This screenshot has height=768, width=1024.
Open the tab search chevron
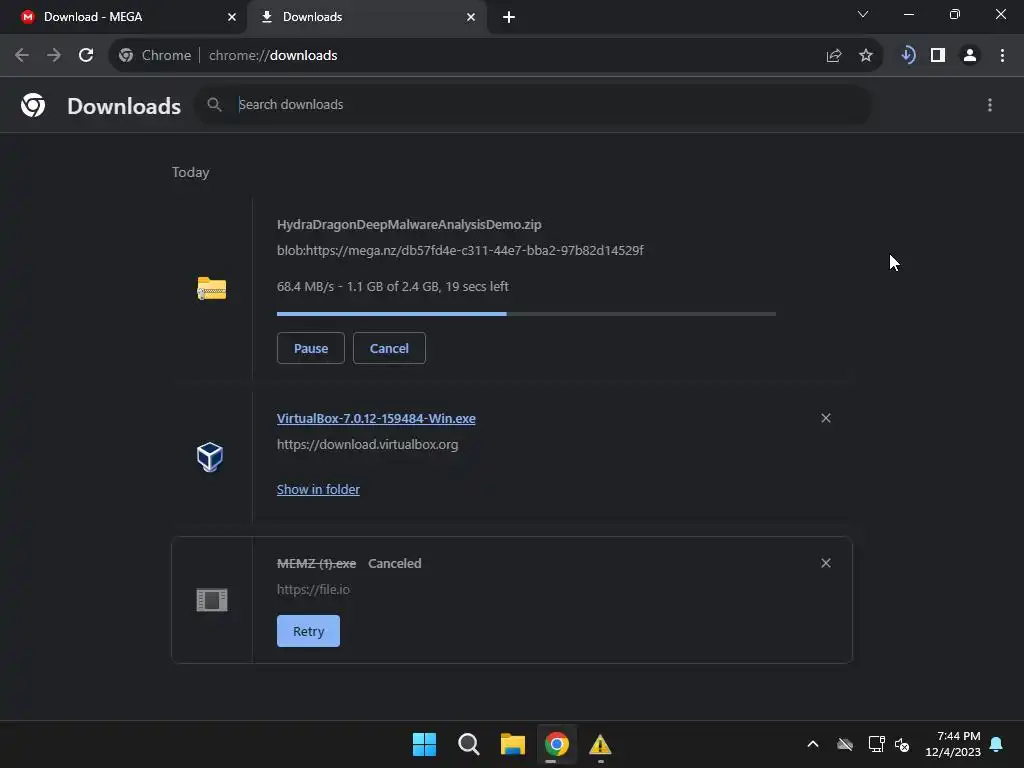pyautogui.click(x=863, y=14)
